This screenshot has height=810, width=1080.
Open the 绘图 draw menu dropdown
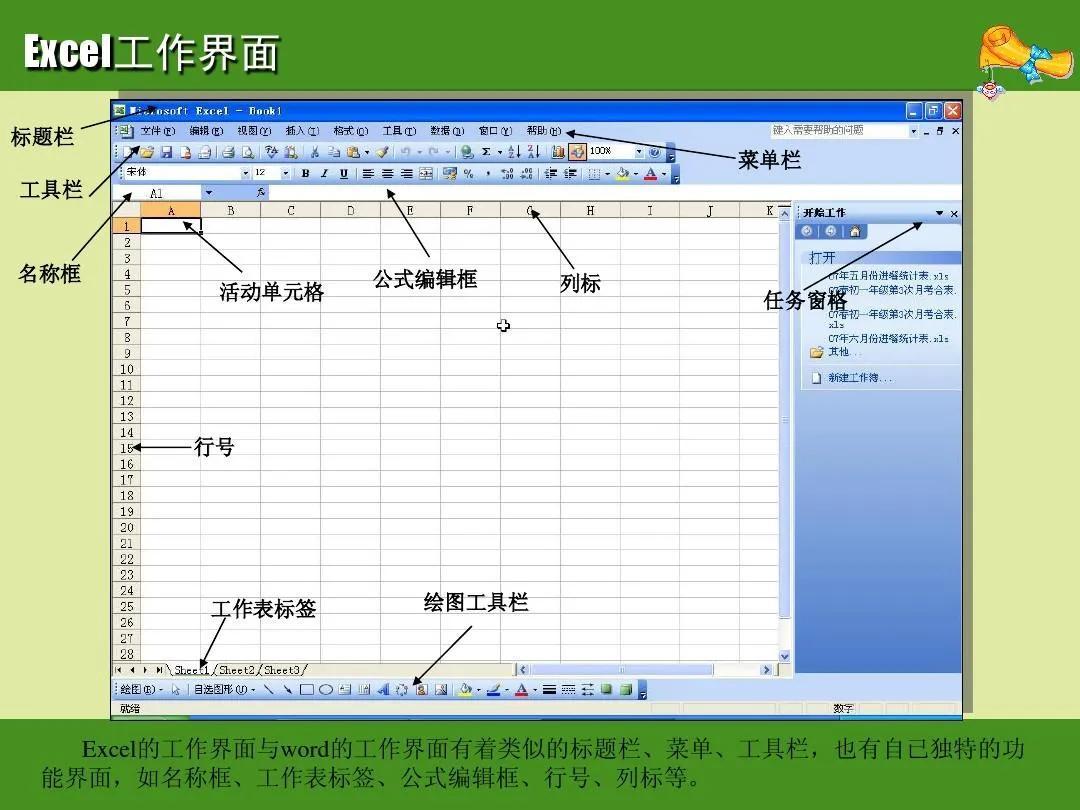[x=141, y=689]
